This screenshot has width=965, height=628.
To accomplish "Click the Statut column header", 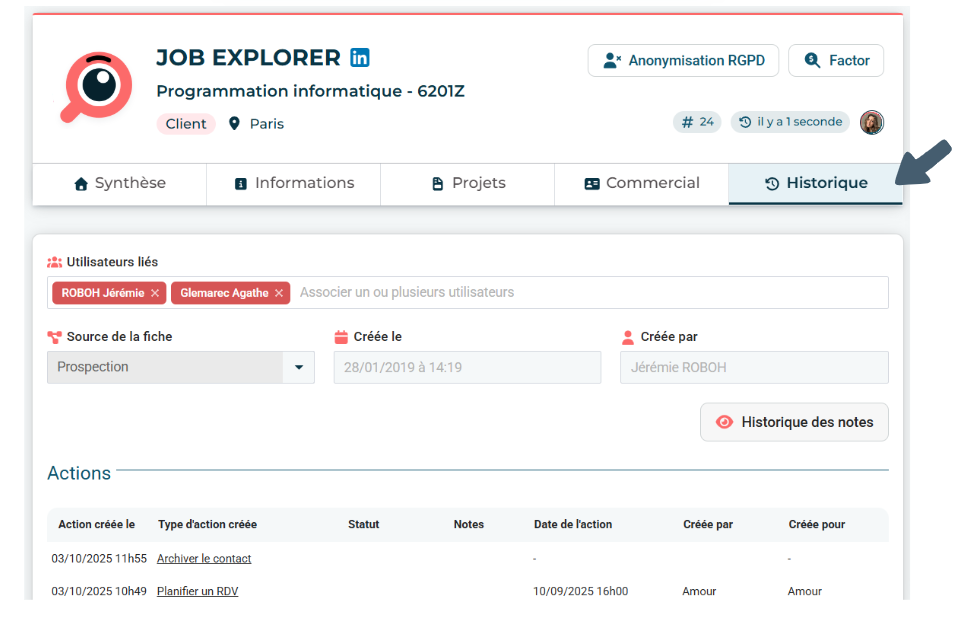I will coord(364,525).
